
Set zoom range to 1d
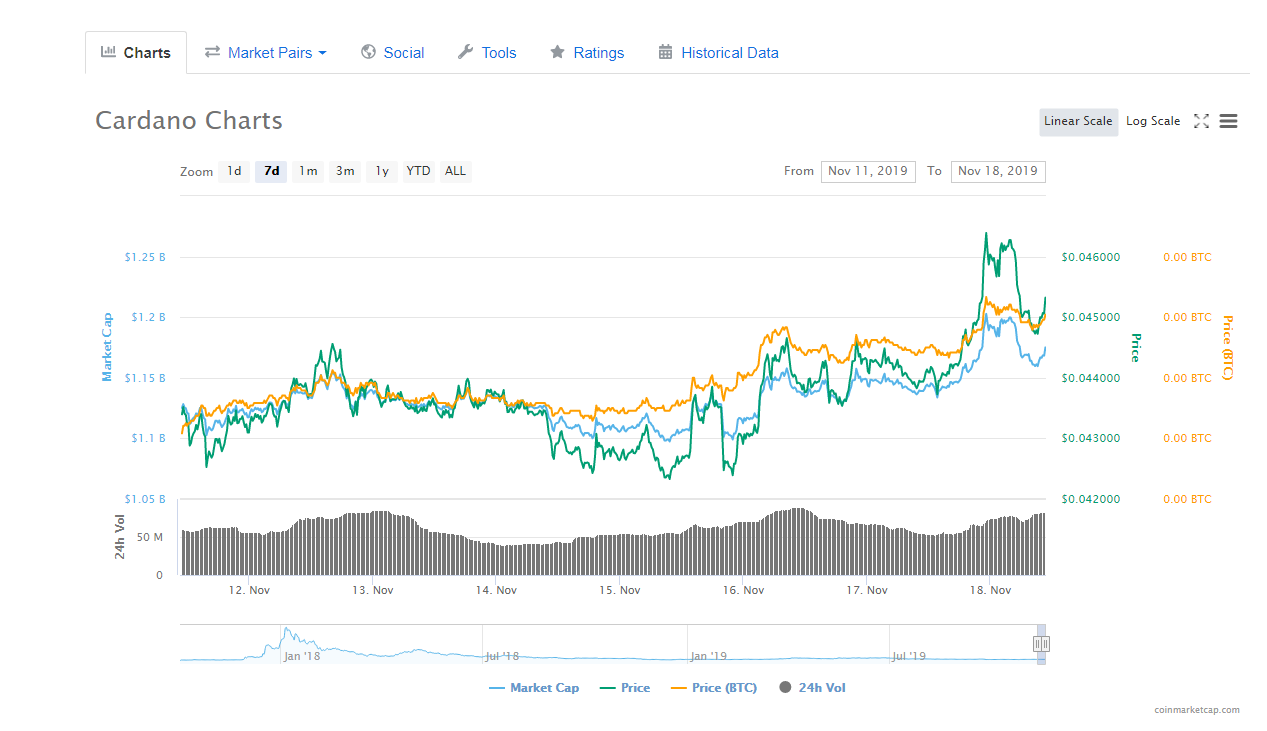[234, 171]
